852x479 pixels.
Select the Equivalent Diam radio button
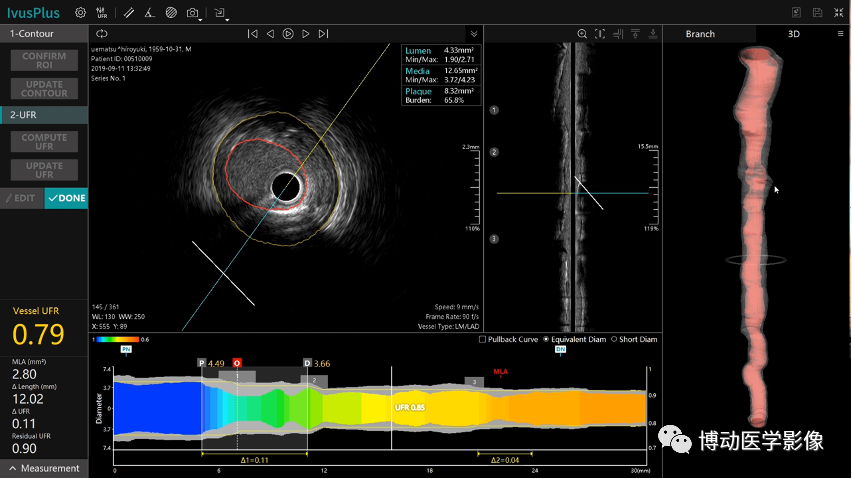pyautogui.click(x=545, y=339)
